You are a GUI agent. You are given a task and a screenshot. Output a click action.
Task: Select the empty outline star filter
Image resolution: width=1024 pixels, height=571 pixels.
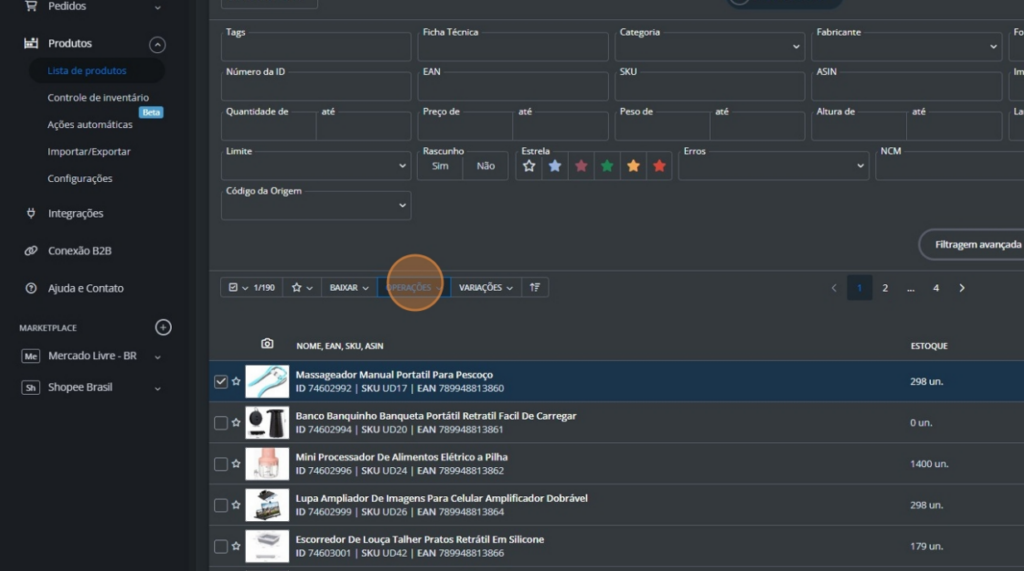pos(529,166)
